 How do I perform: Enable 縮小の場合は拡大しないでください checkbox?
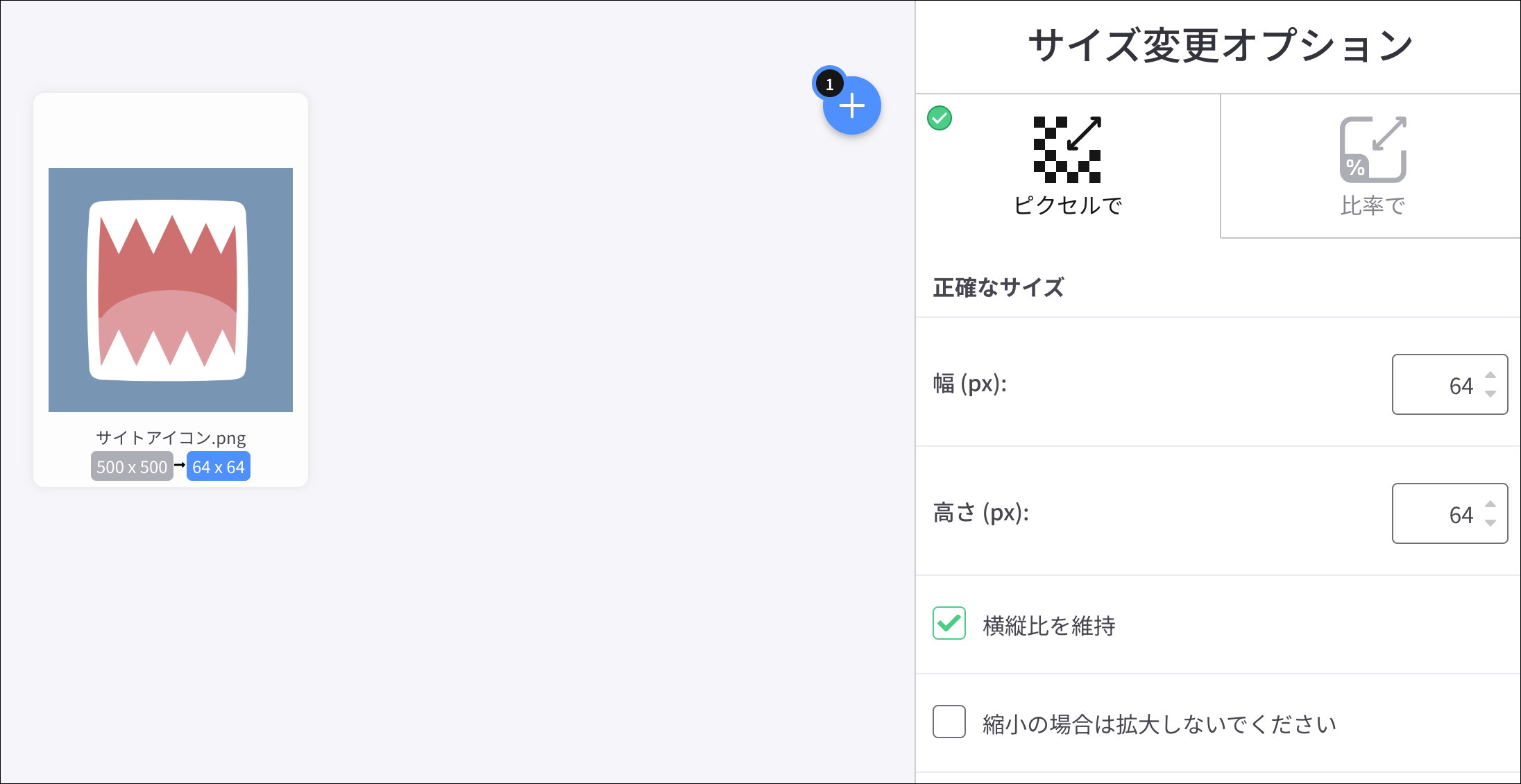pos(949,722)
